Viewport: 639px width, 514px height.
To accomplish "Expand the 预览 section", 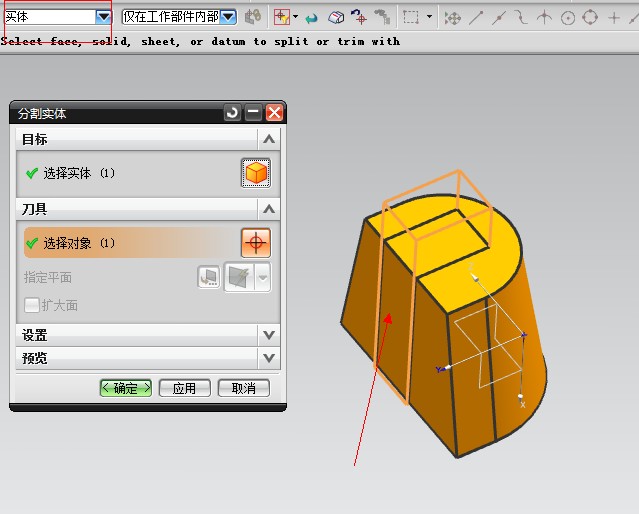I will pyautogui.click(x=269, y=358).
